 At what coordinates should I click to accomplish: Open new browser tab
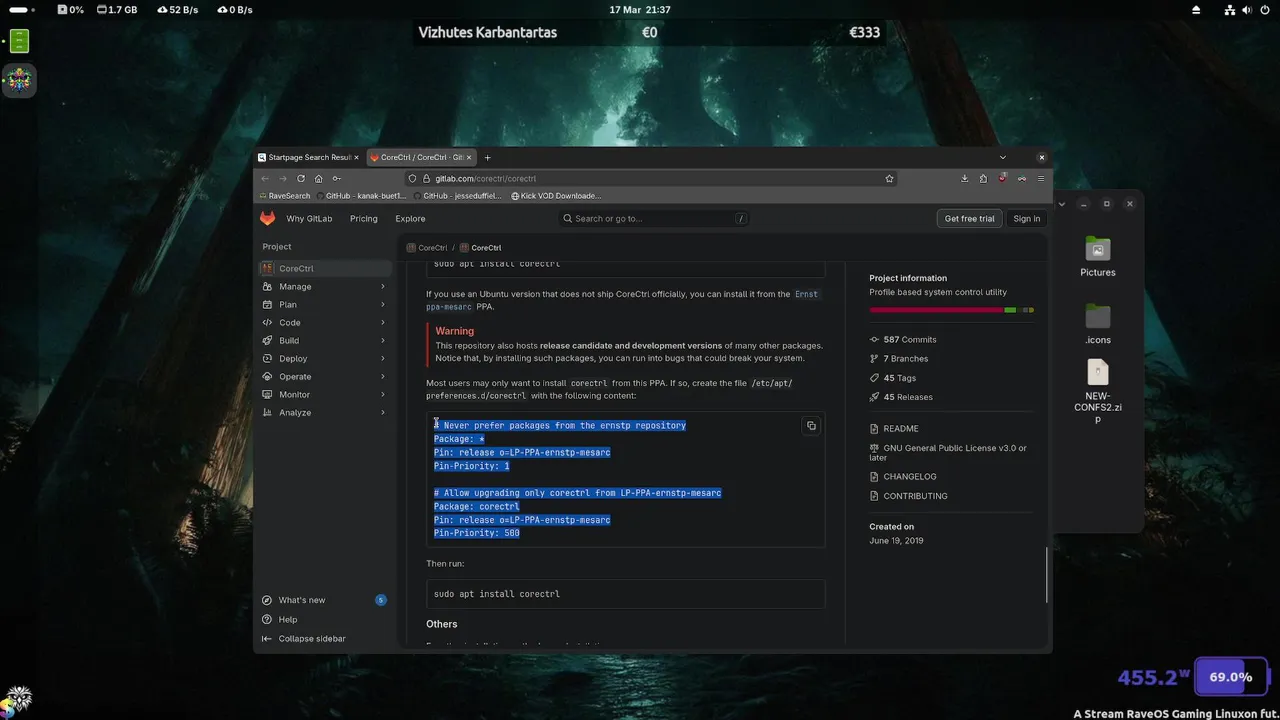(488, 157)
